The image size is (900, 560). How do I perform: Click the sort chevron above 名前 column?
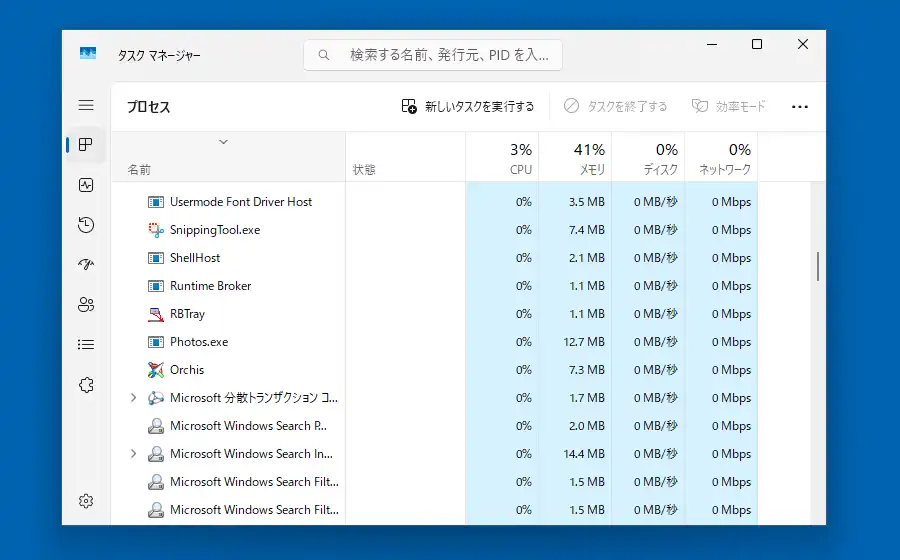pos(223,142)
